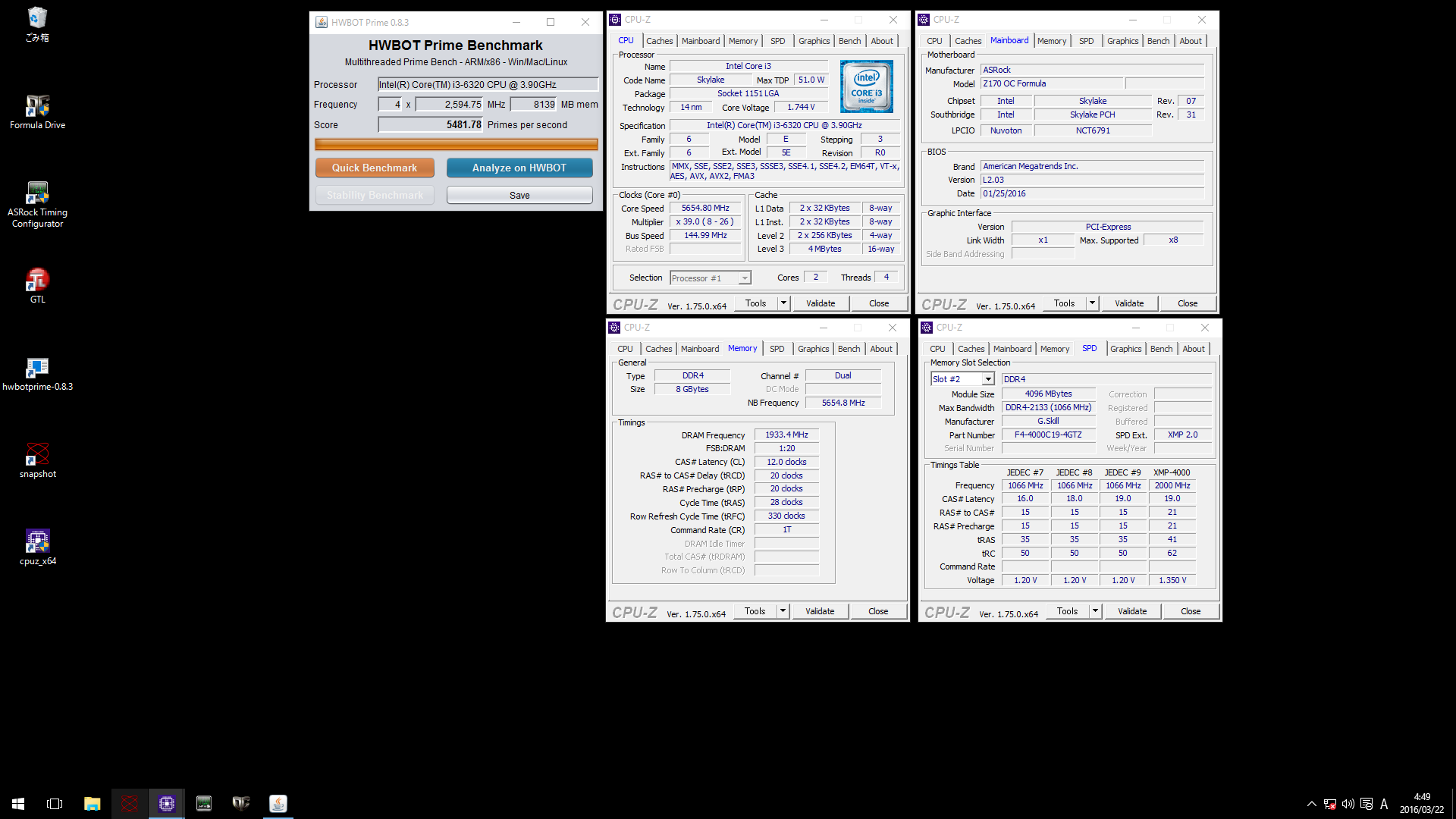1456x819 pixels.
Task: Open Memory tab in SPD window
Action: [x=1054, y=349]
